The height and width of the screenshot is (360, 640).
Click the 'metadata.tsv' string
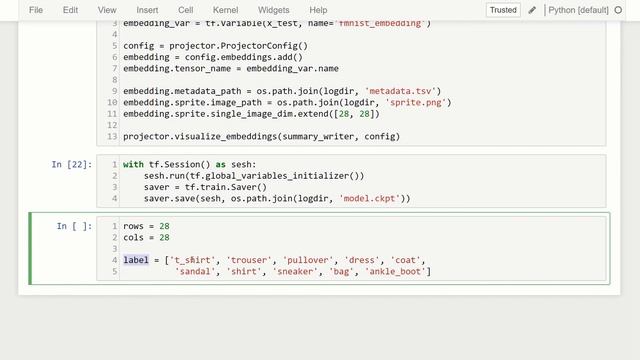pos(400,91)
